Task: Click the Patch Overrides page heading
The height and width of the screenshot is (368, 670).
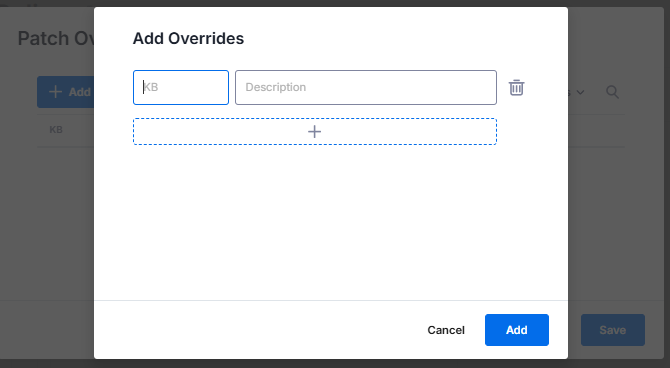Action: tap(56, 38)
